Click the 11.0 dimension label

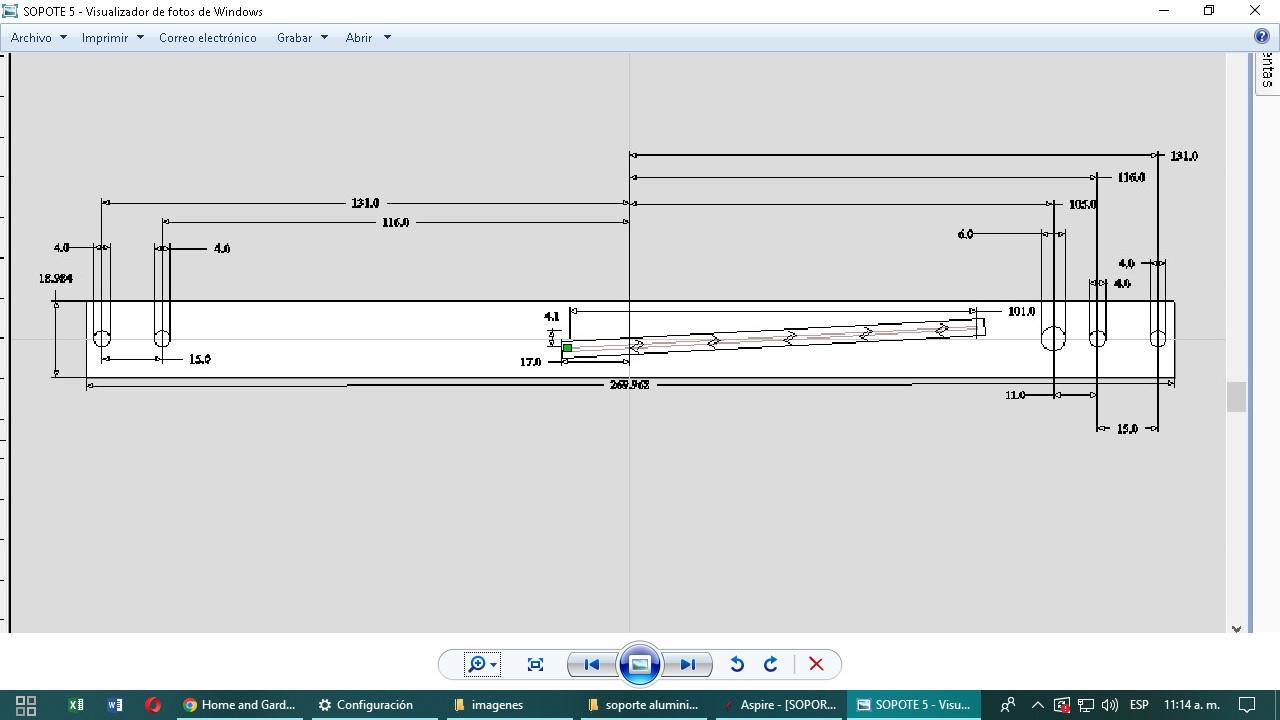[x=1015, y=396]
